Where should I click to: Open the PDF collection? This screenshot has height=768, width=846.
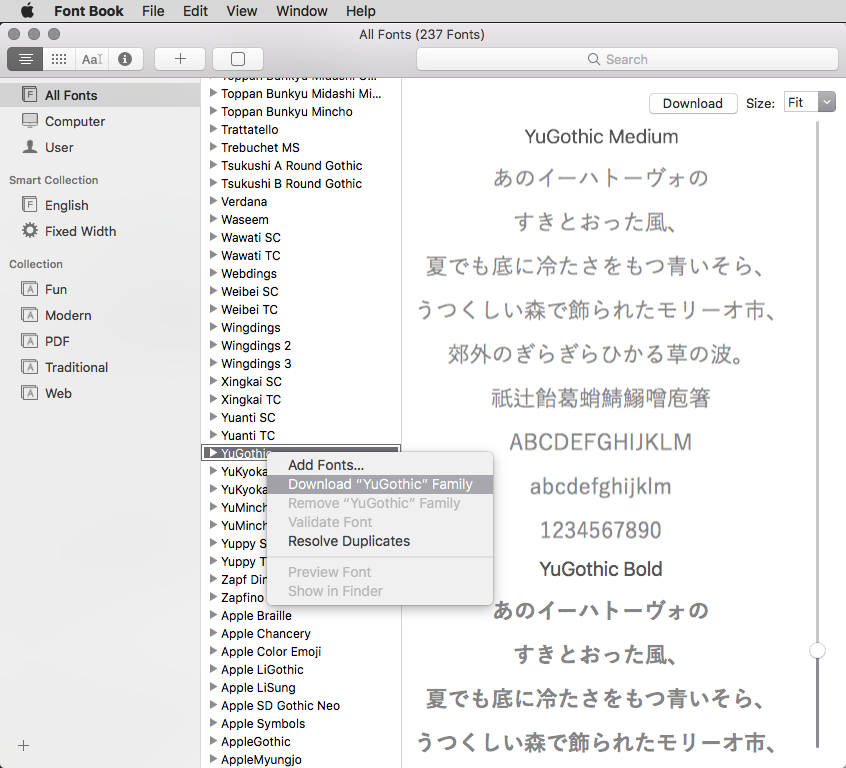57,341
